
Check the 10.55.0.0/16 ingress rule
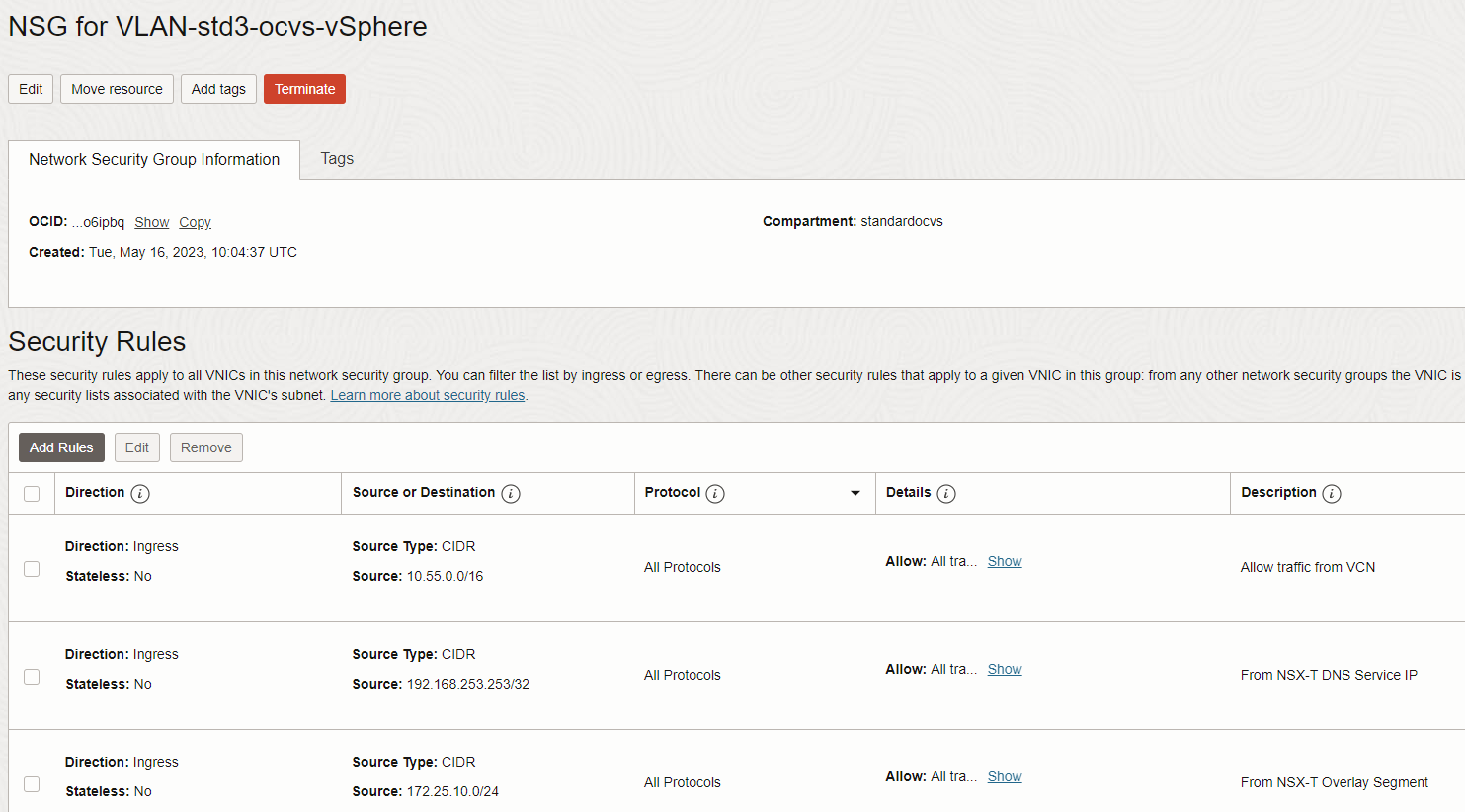click(32, 569)
